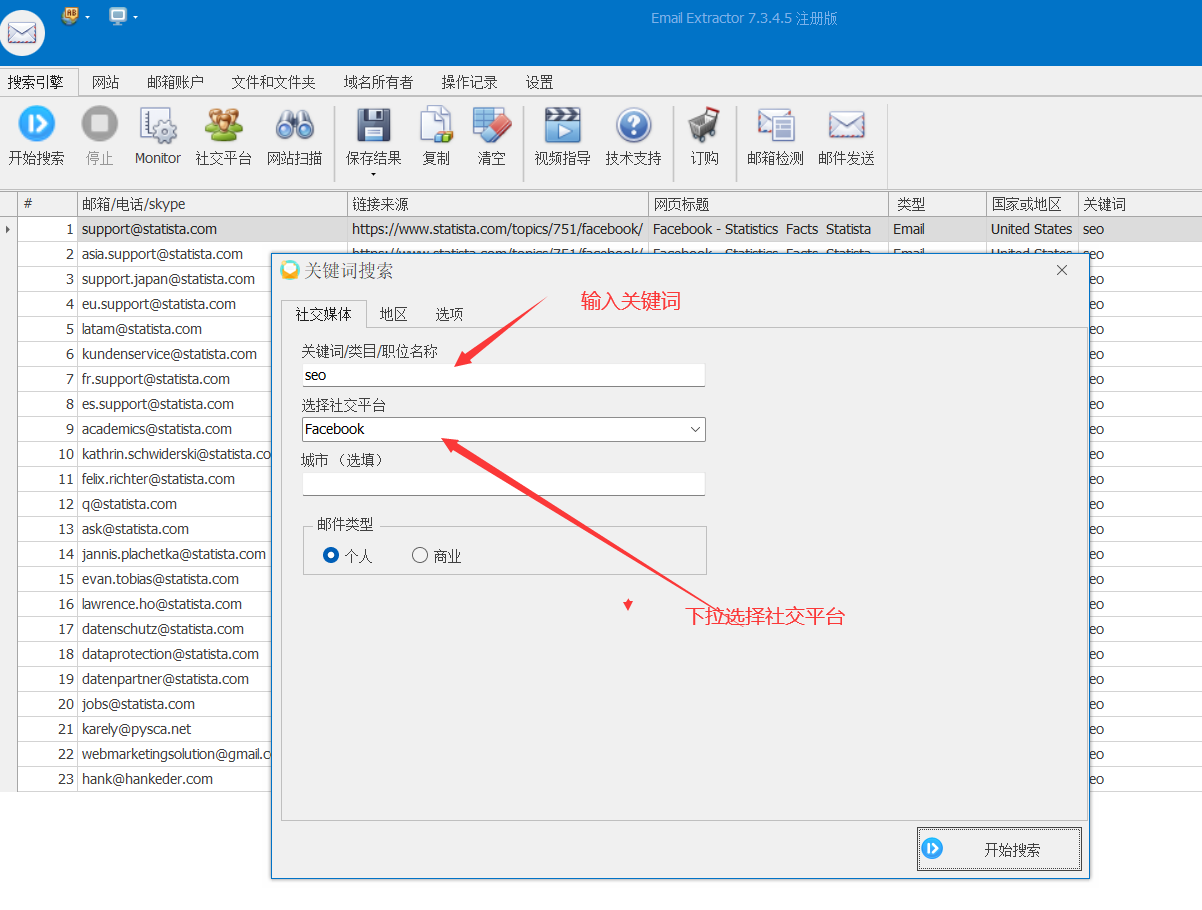Open the 设置 settings menu
Screen dimensions: 1202x910
tap(538, 82)
